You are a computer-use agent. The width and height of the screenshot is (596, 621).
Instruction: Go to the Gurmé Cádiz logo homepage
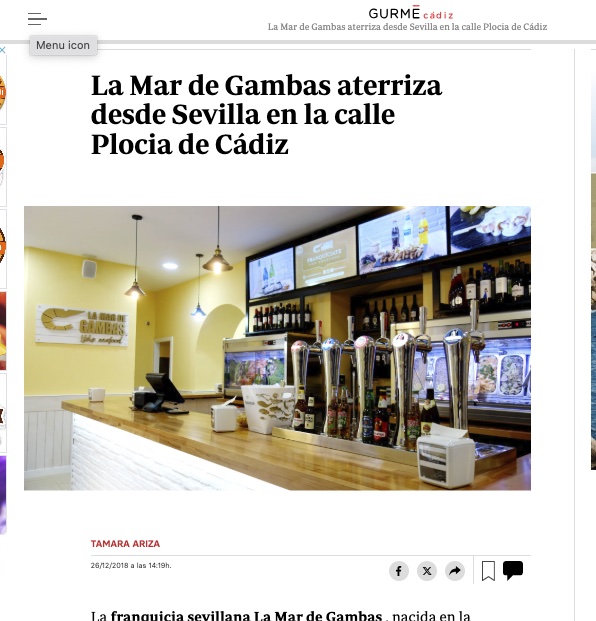point(411,13)
